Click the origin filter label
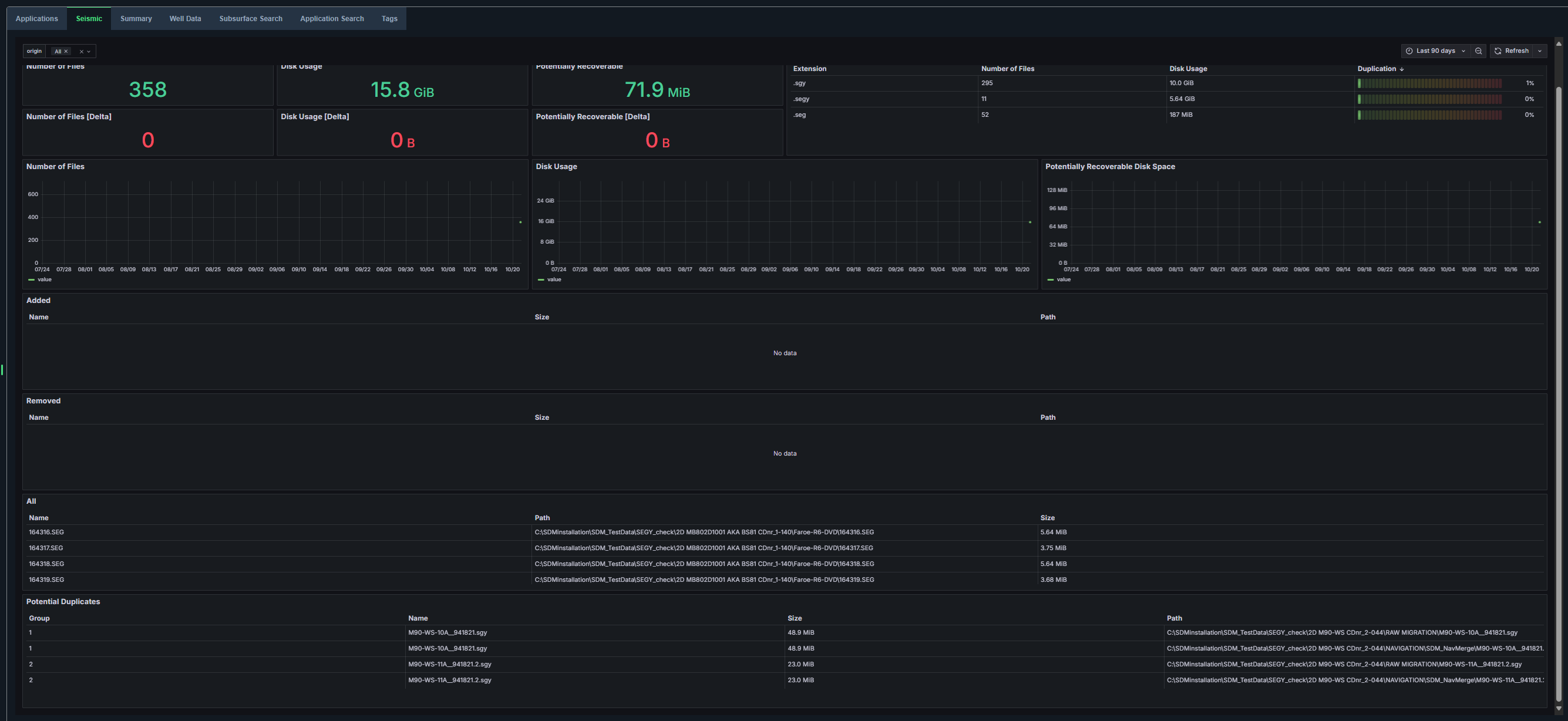Screen dimensions: 1568x721 [34, 51]
